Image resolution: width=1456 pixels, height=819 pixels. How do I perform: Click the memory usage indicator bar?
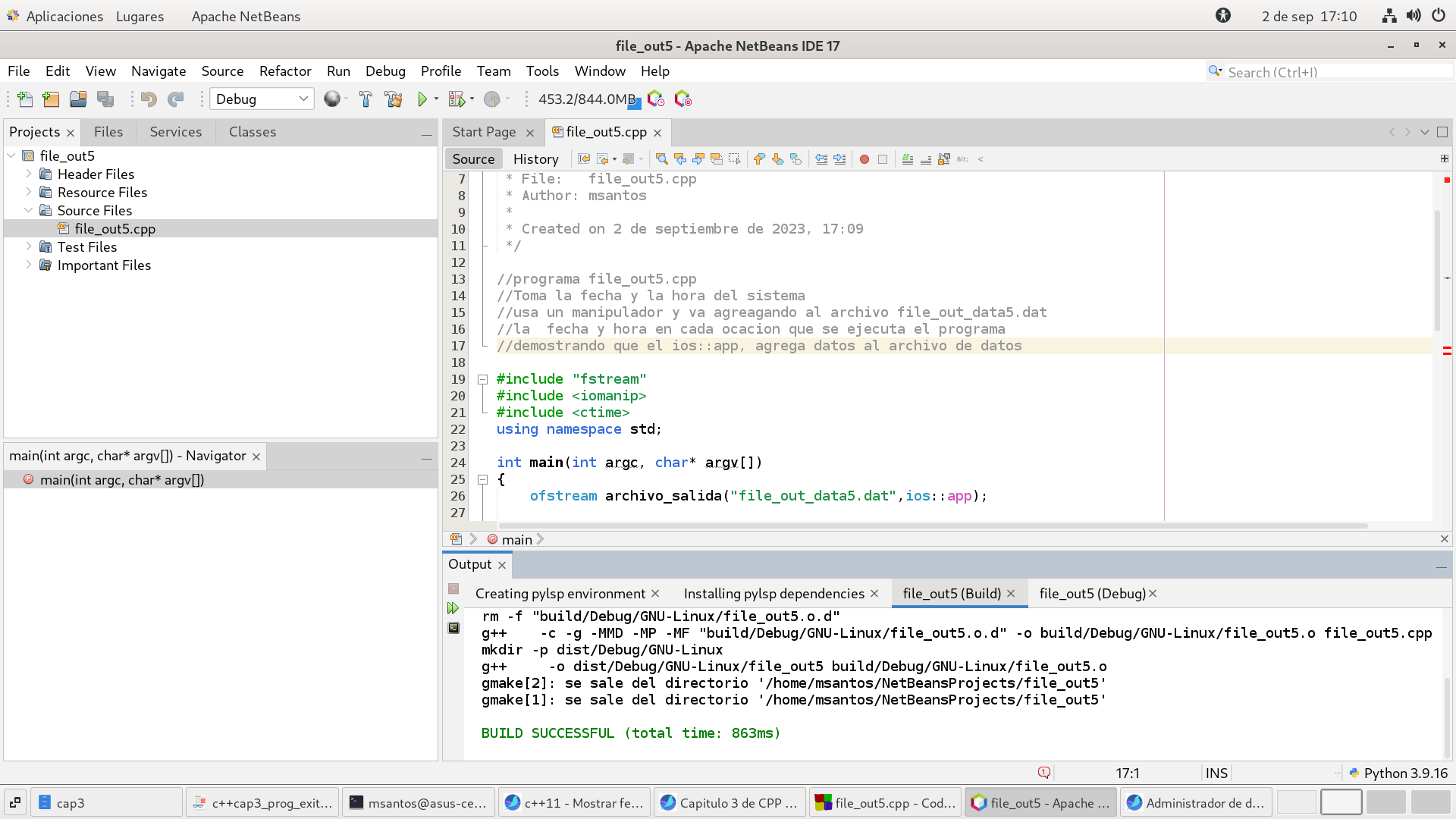587,99
